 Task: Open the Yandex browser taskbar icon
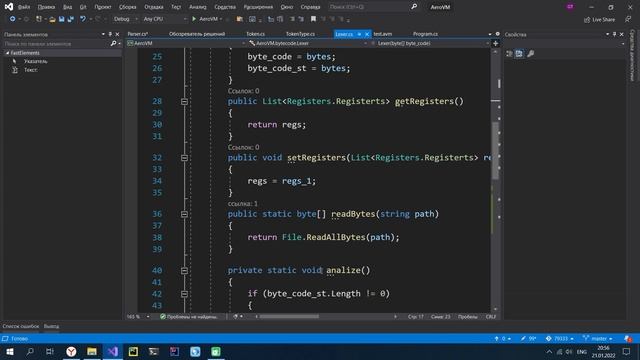tap(71, 351)
